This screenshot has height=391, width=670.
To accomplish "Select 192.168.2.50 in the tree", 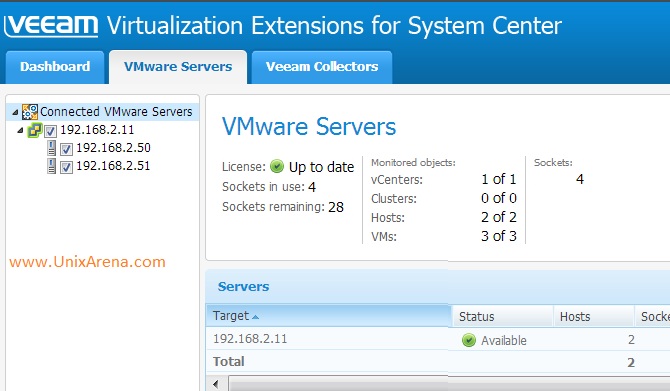I will coord(113,148).
